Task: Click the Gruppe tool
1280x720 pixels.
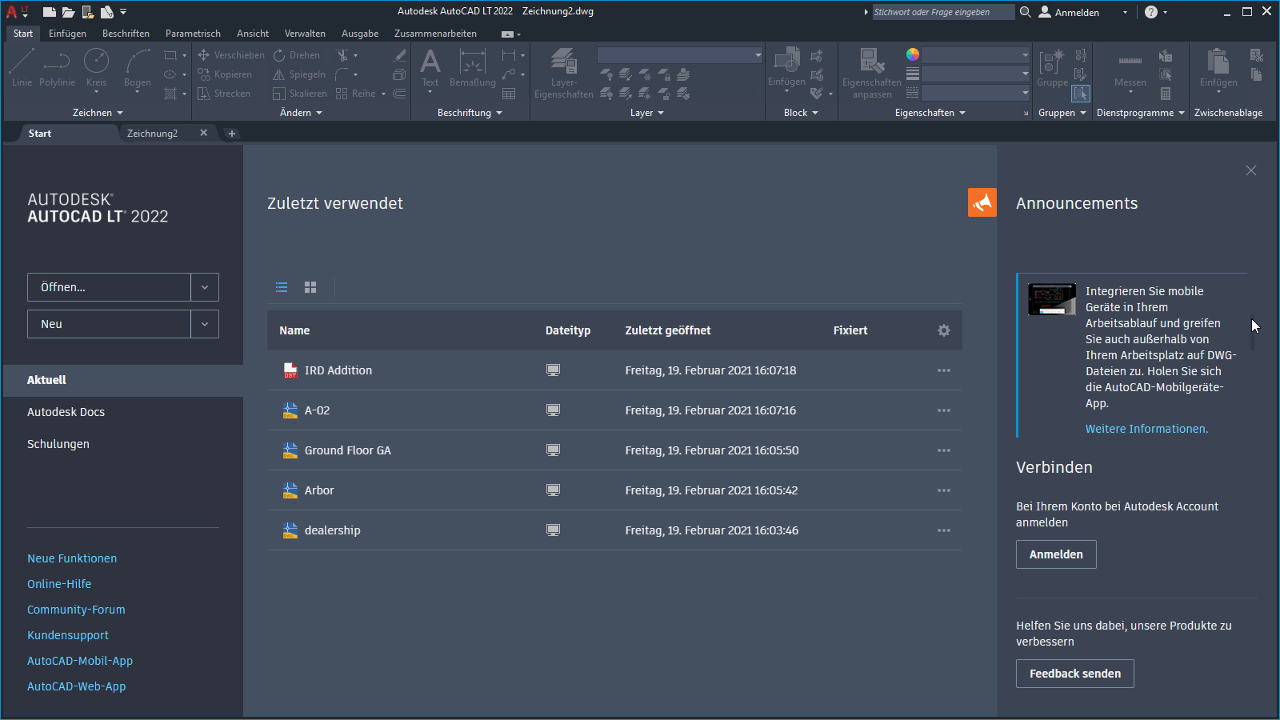Action: [x=1052, y=68]
